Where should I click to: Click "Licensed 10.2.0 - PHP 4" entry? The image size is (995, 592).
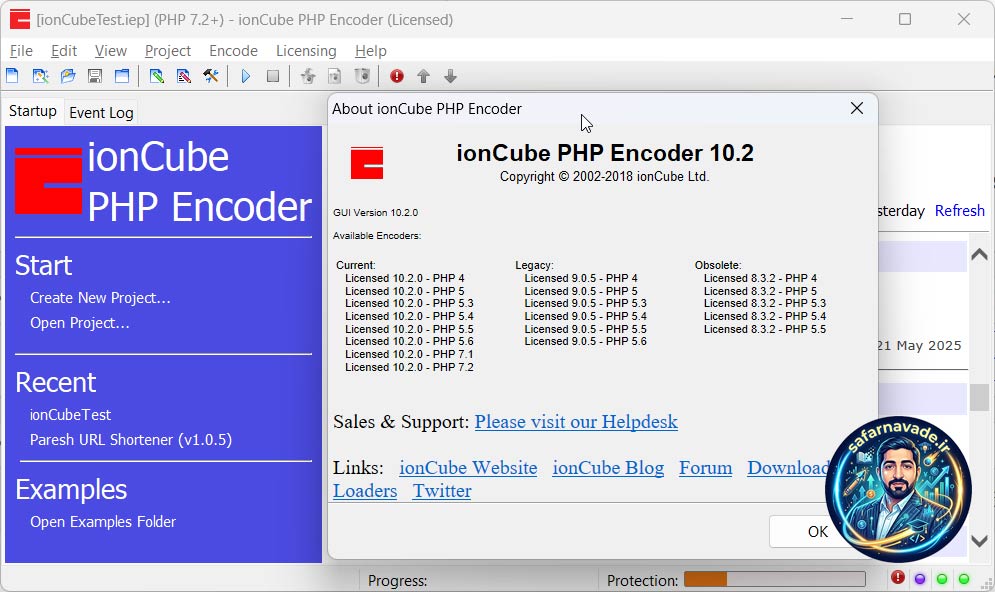pos(405,278)
